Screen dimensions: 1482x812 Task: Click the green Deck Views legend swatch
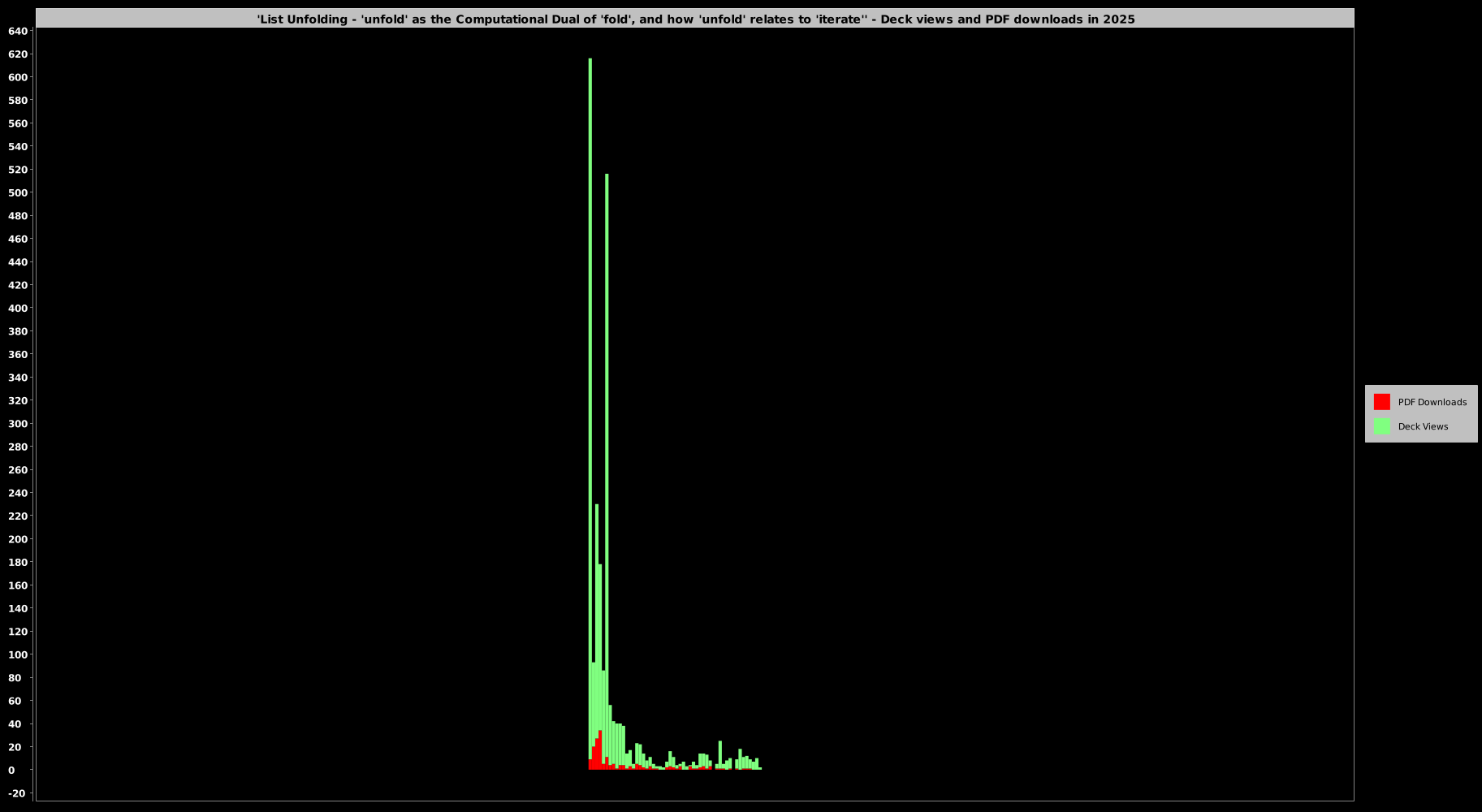coord(1381,426)
